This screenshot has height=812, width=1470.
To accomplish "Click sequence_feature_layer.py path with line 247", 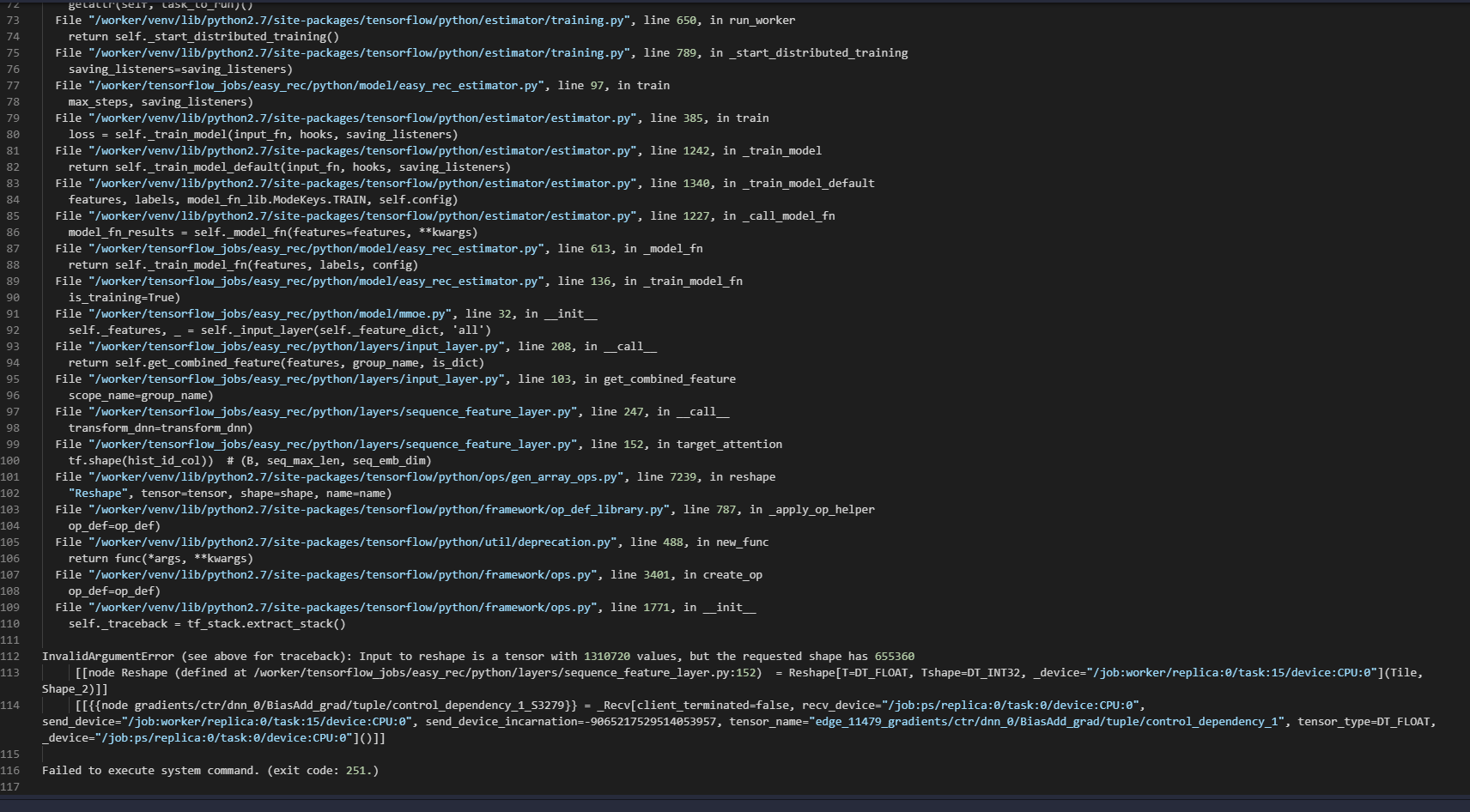I will 333,411.
